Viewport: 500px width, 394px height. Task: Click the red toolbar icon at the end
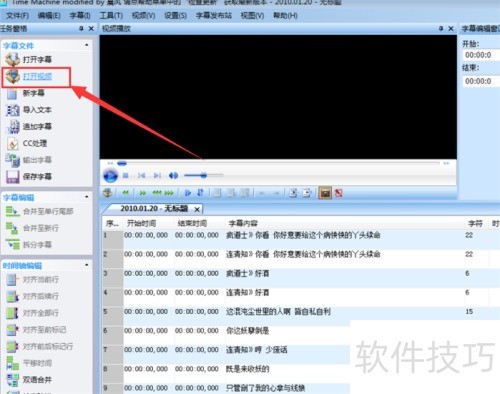pyautogui.click(x=339, y=193)
